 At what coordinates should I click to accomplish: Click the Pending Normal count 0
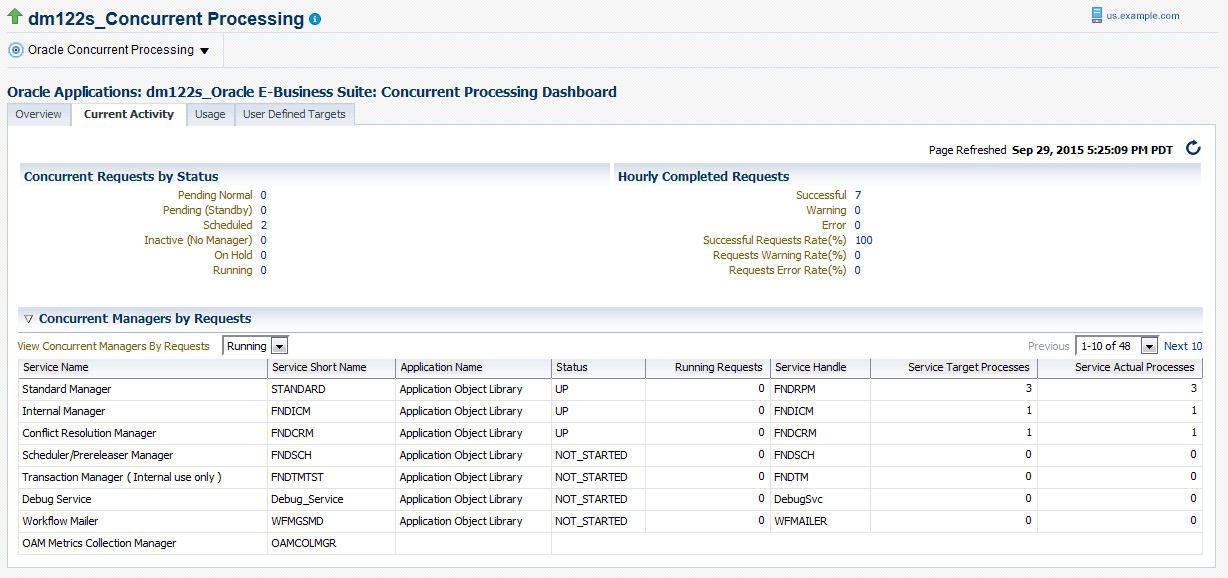click(264, 195)
